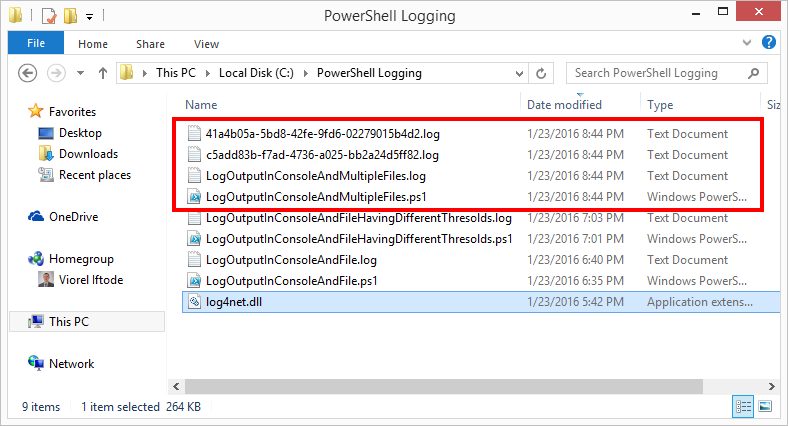The image size is (788, 426).
Task: Switch to large icons view layout
Action: (765, 406)
